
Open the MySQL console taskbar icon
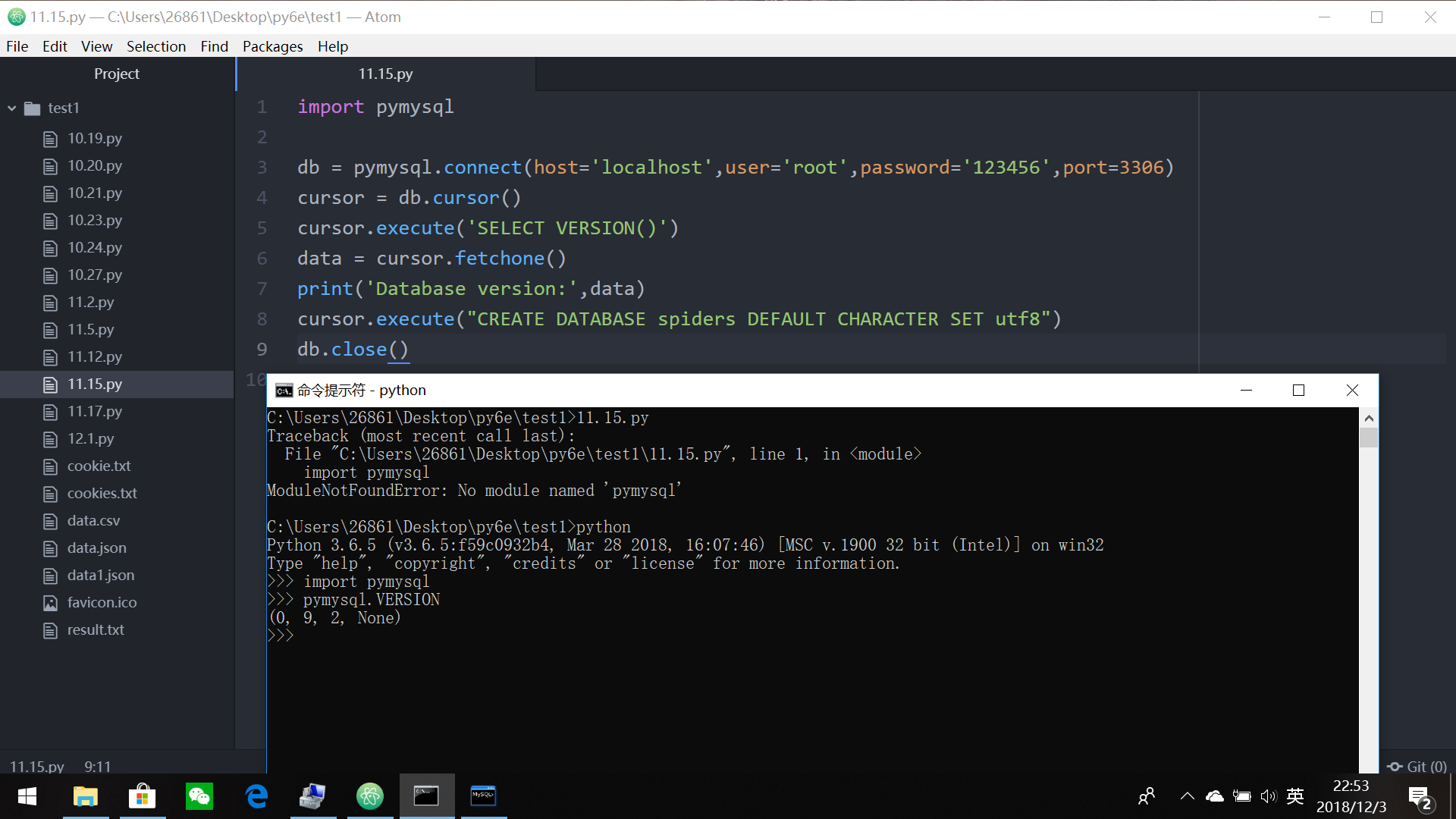(484, 796)
